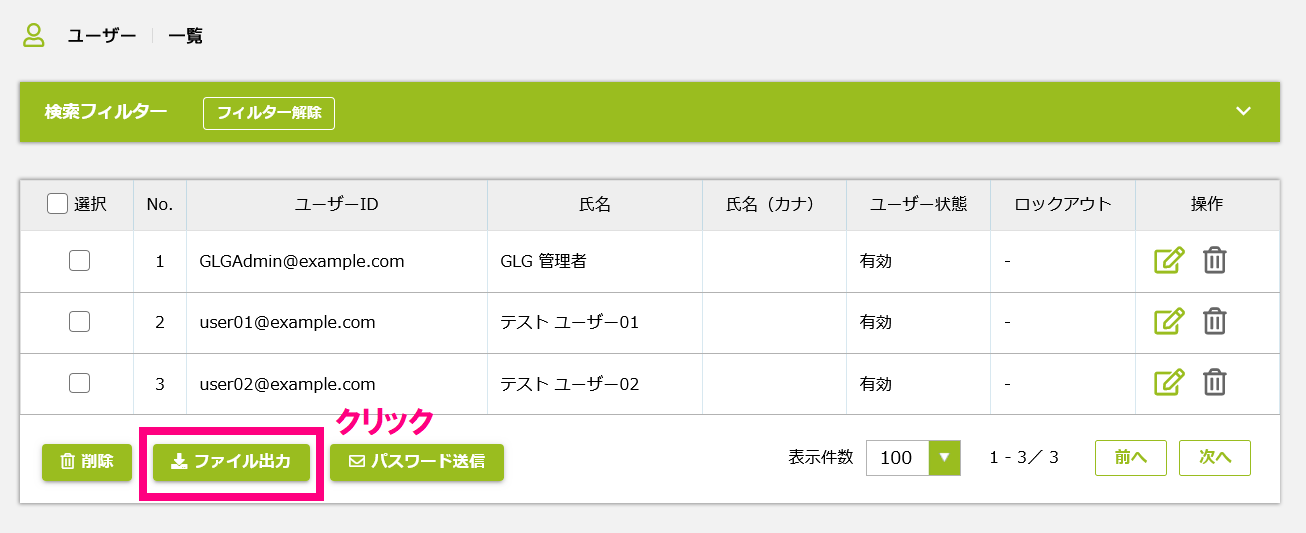Image resolution: width=1306 pixels, height=533 pixels.
Task: Click the フィルター解除 button
Action: (269, 113)
